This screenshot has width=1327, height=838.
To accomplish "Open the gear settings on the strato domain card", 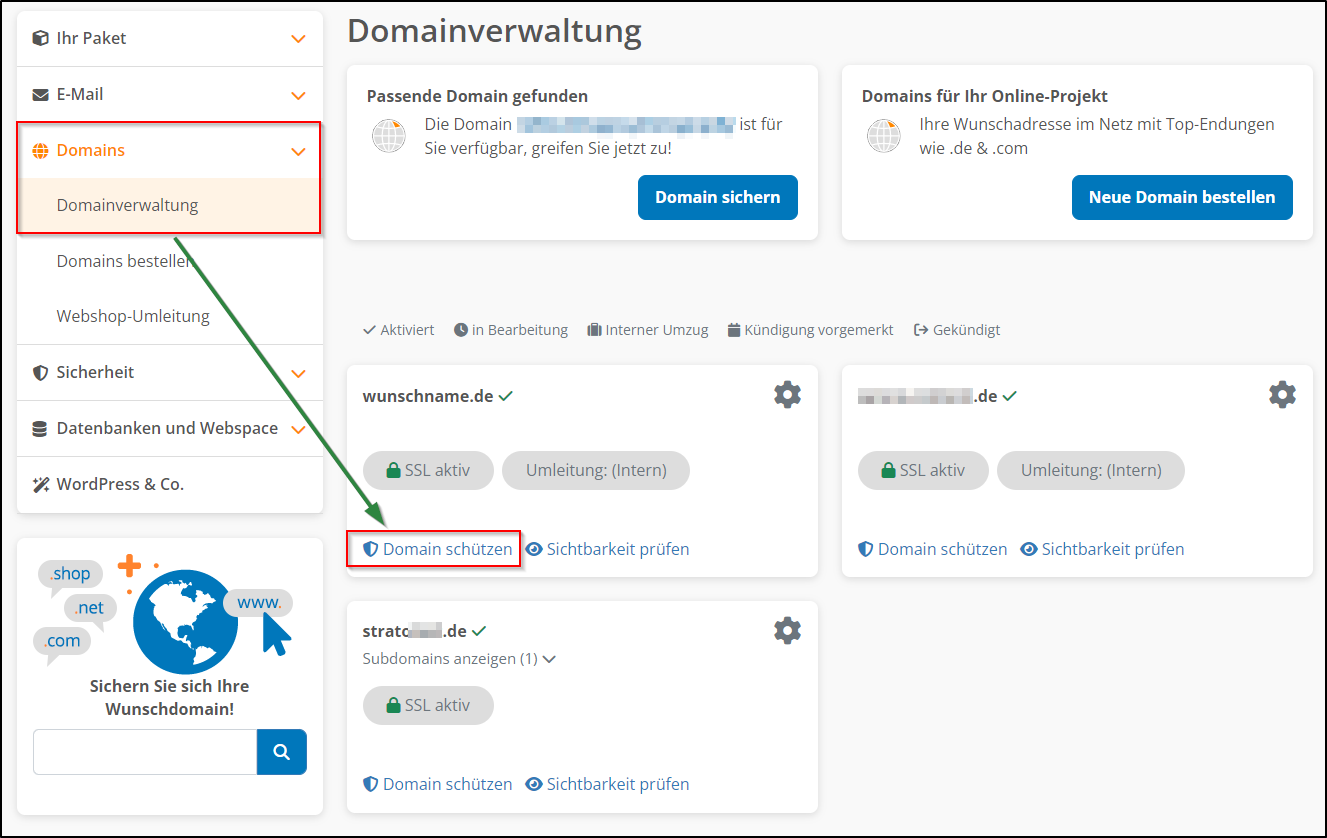I will 787,630.
